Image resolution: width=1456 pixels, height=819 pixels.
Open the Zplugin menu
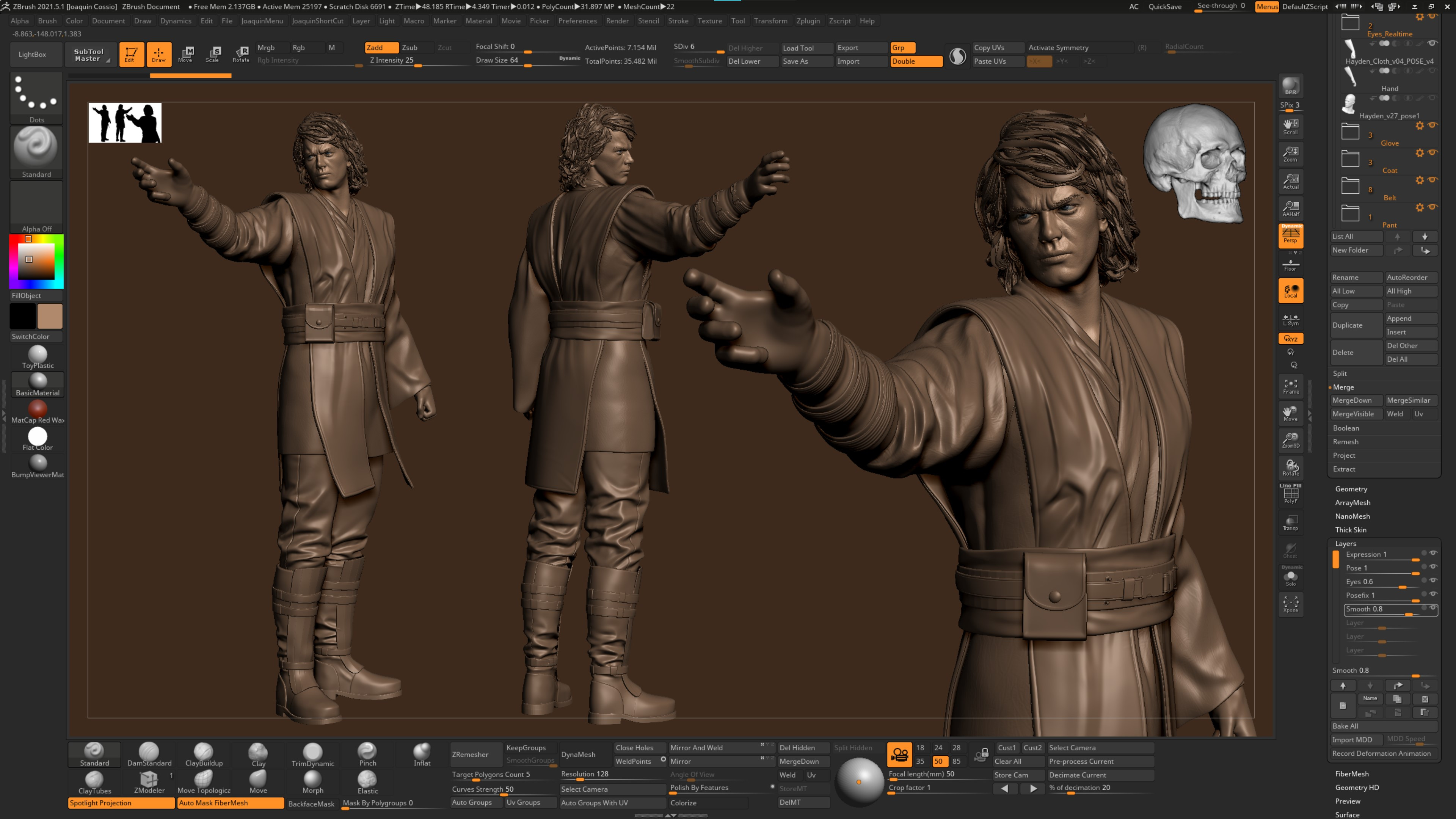click(x=808, y=21)
